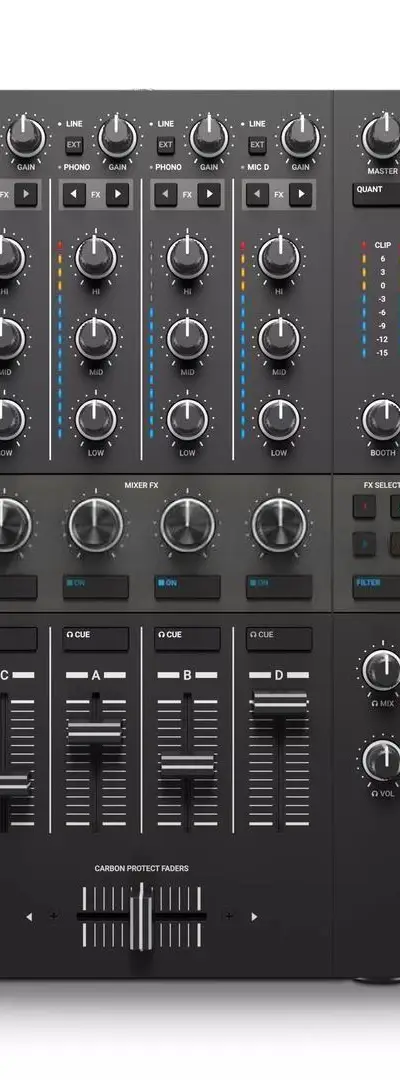The height and width of the screenshot is (1080, 400).
Task: Click the channel A GAIN knob
Action: (117, 138)
